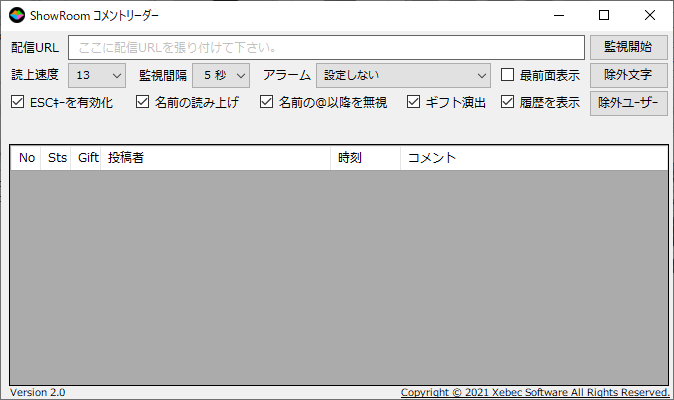Click the No column header
The height and width of the screenshot is (400, 674).
pyautogui.click(x=26, y=158)
